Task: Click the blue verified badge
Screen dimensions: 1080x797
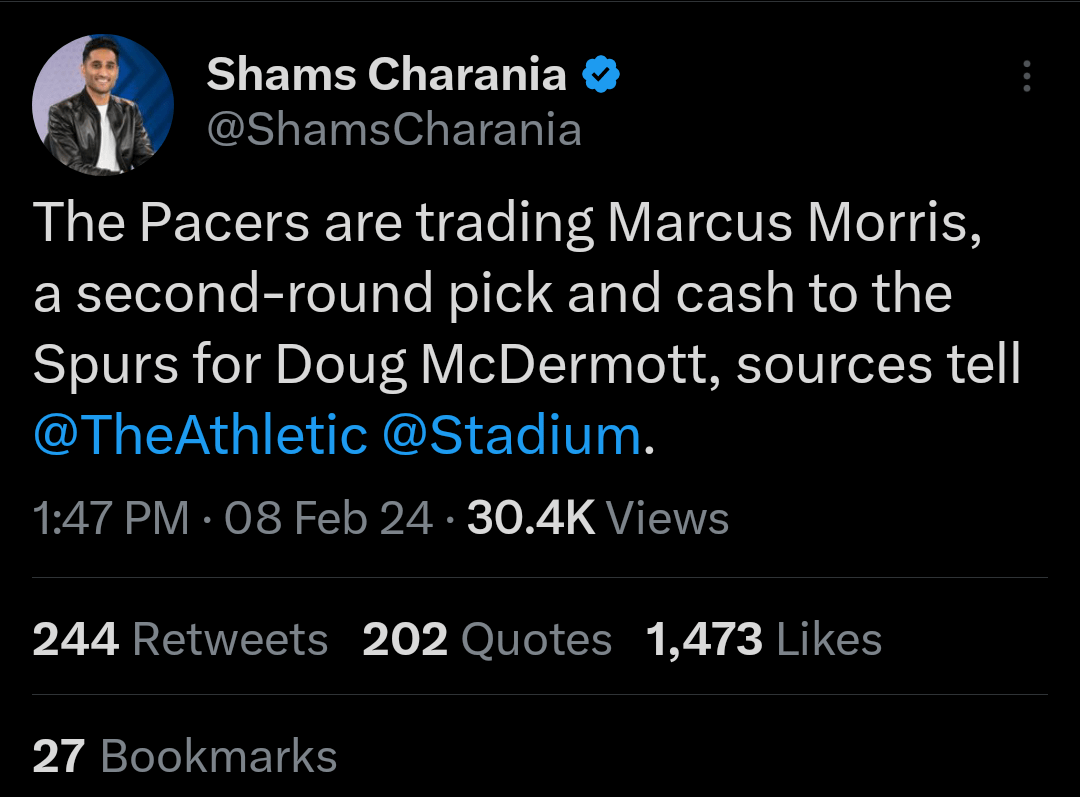Action: (600, 75)
